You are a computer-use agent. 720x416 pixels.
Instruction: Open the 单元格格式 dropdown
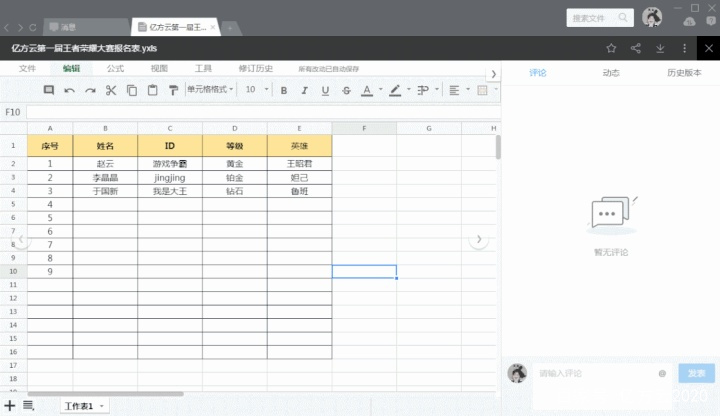click(x=210, y=90)
